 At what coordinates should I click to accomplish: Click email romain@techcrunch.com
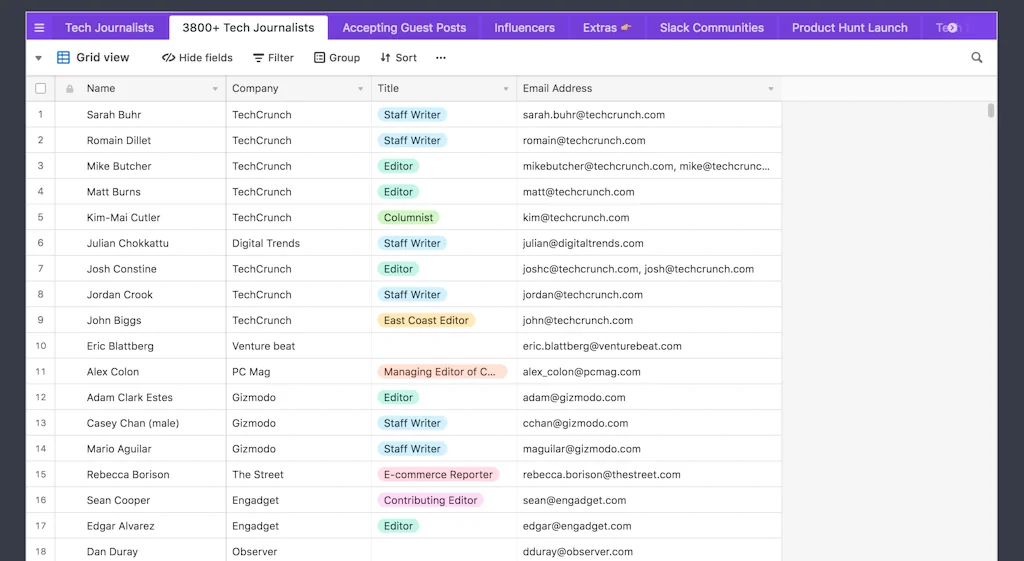pyautogui.click(x=584, y=140)
